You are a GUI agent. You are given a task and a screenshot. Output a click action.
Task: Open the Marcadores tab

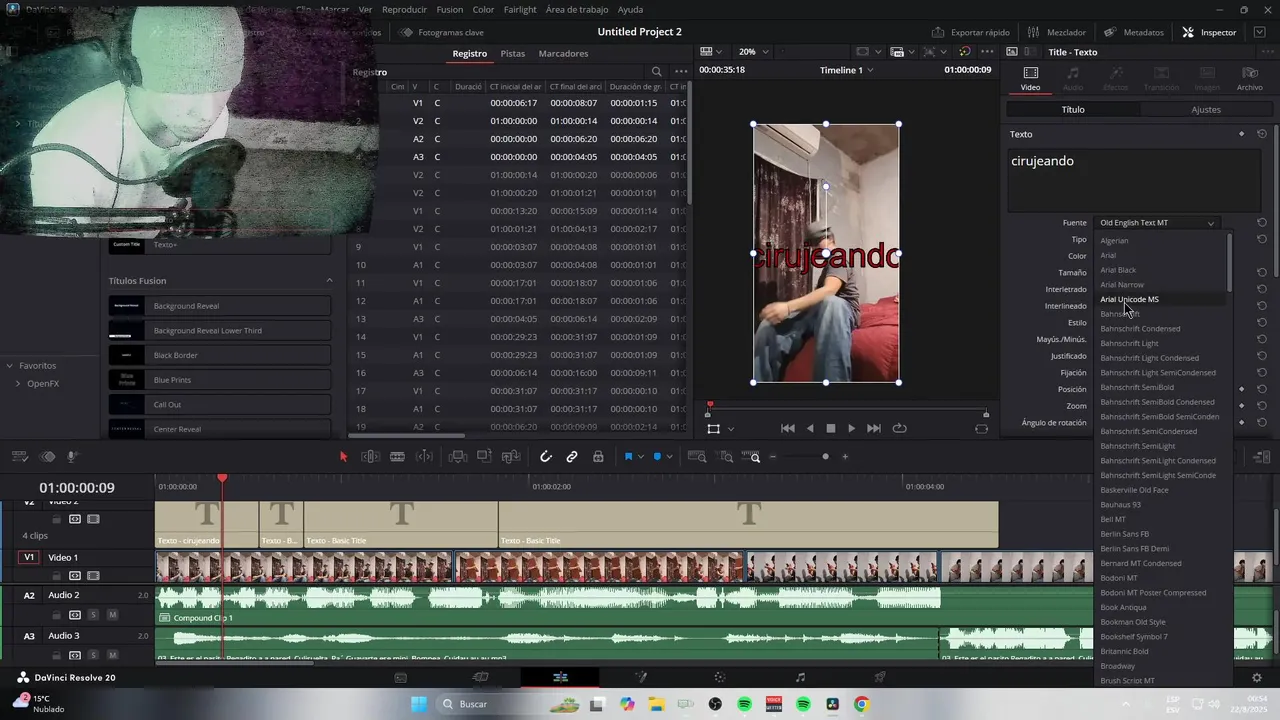point(563,53)
